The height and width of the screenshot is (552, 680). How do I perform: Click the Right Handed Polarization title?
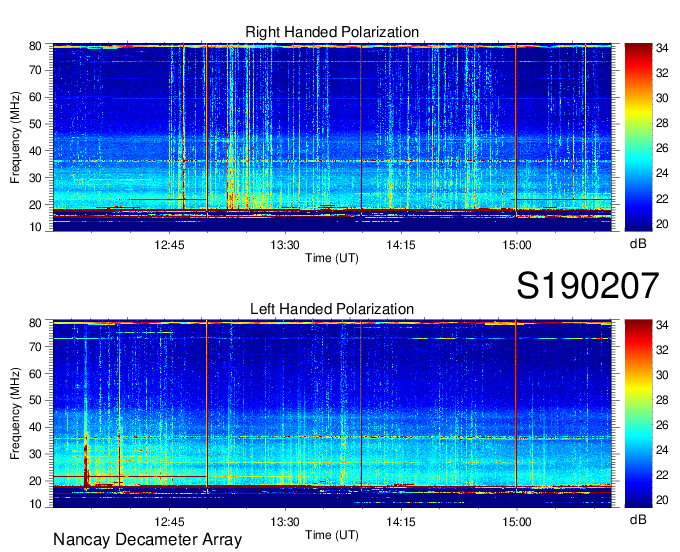point(332,32)
